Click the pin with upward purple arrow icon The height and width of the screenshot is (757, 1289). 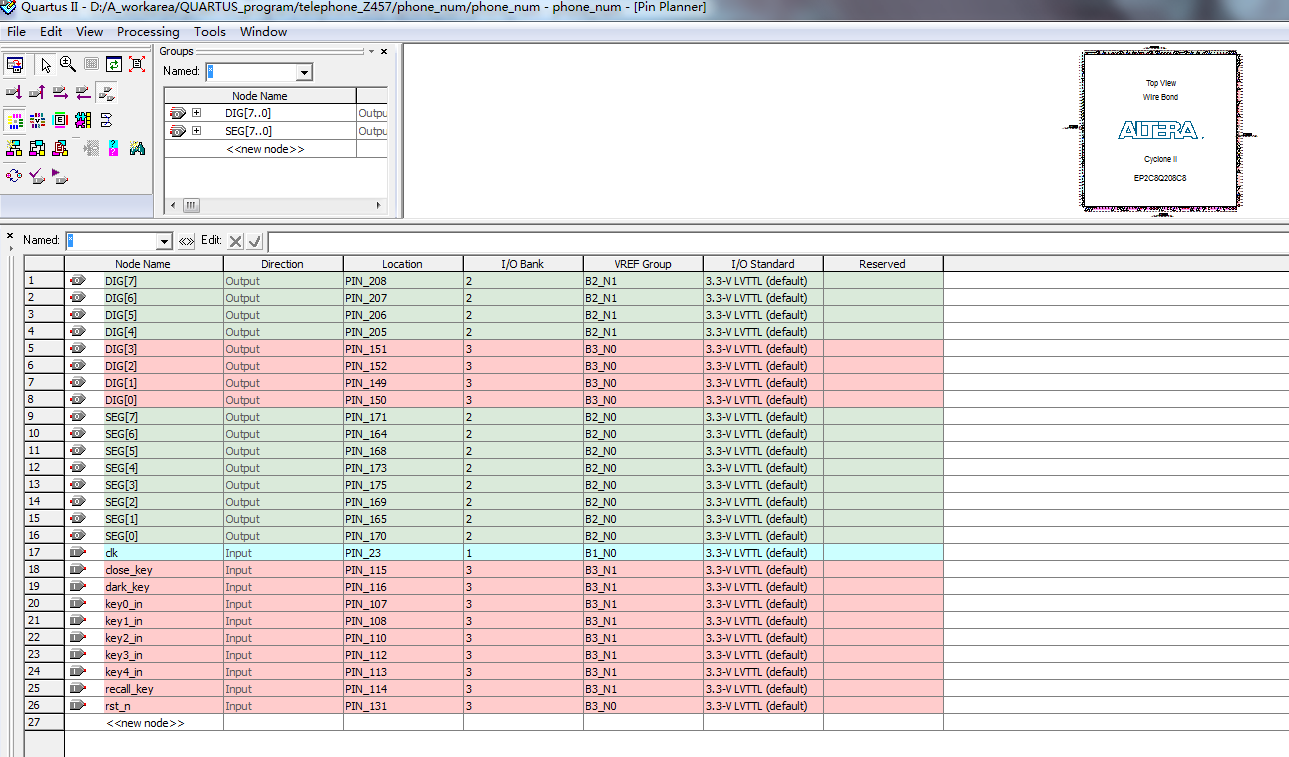[x=37, y=93]
